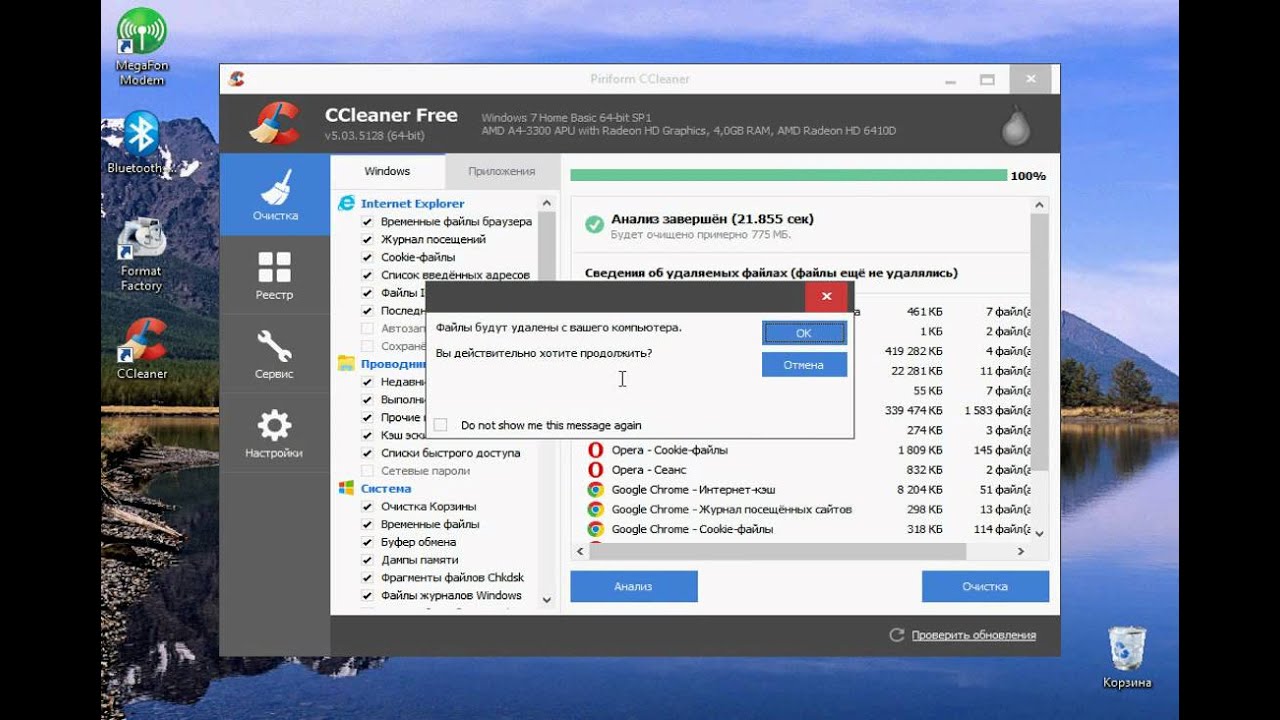The image size is (1280, 720).
Task: Toggle Журнал посещений checkbox
Action: point(367,240)
